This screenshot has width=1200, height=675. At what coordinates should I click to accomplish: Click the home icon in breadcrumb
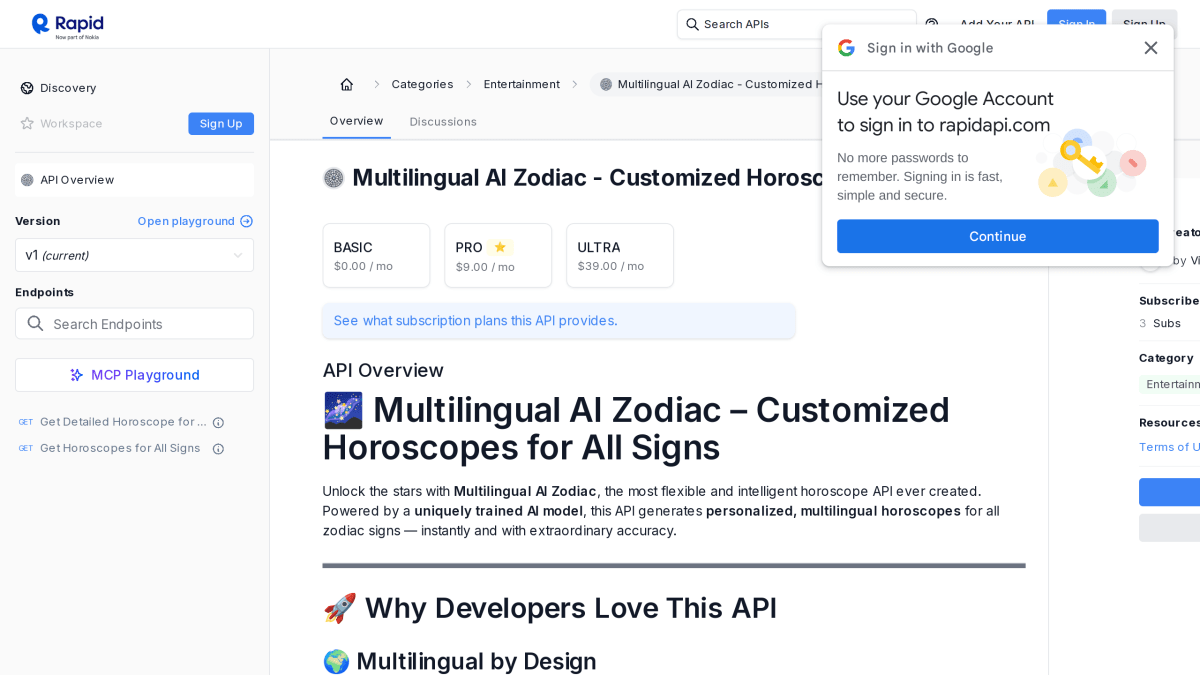pyautogui.click(x=347, y=84)
